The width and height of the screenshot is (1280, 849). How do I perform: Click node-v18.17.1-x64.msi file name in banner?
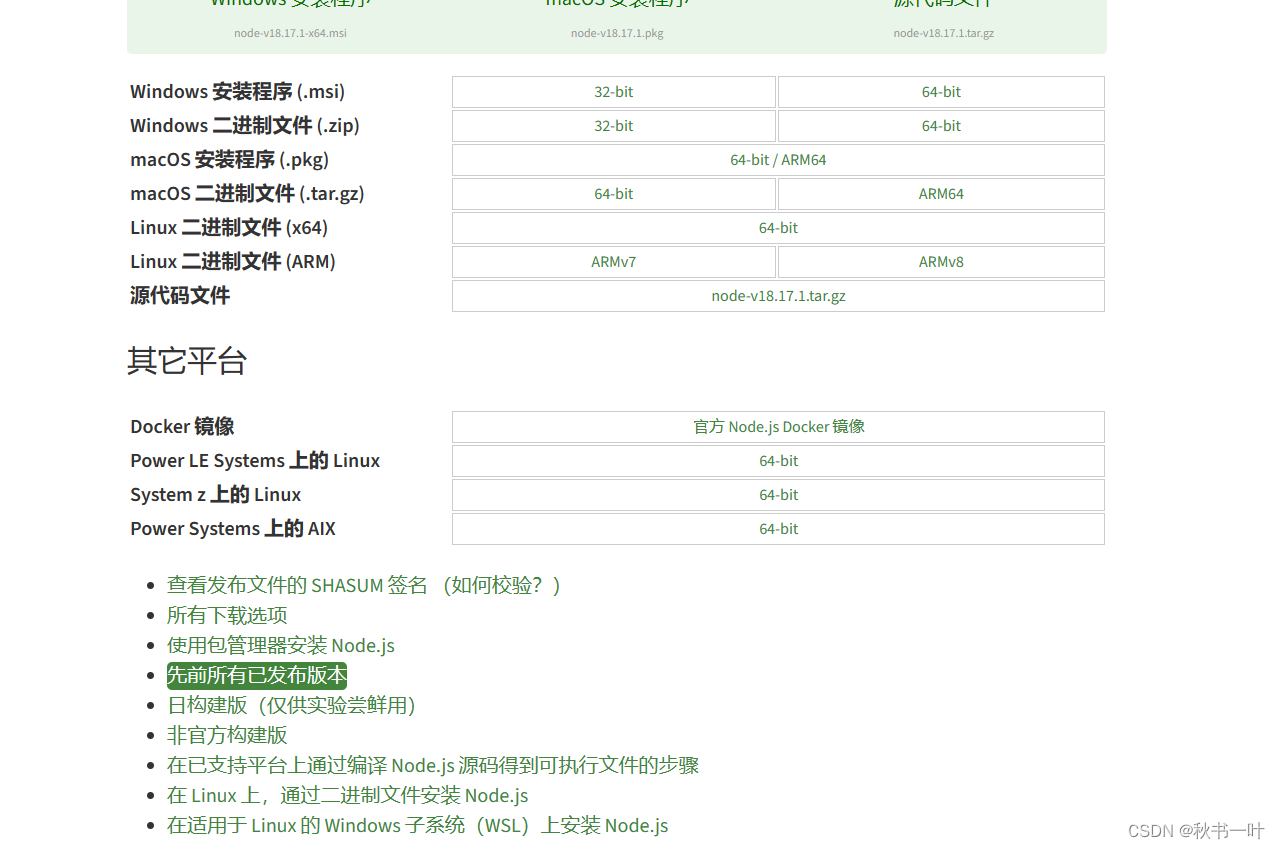[290, 33]
